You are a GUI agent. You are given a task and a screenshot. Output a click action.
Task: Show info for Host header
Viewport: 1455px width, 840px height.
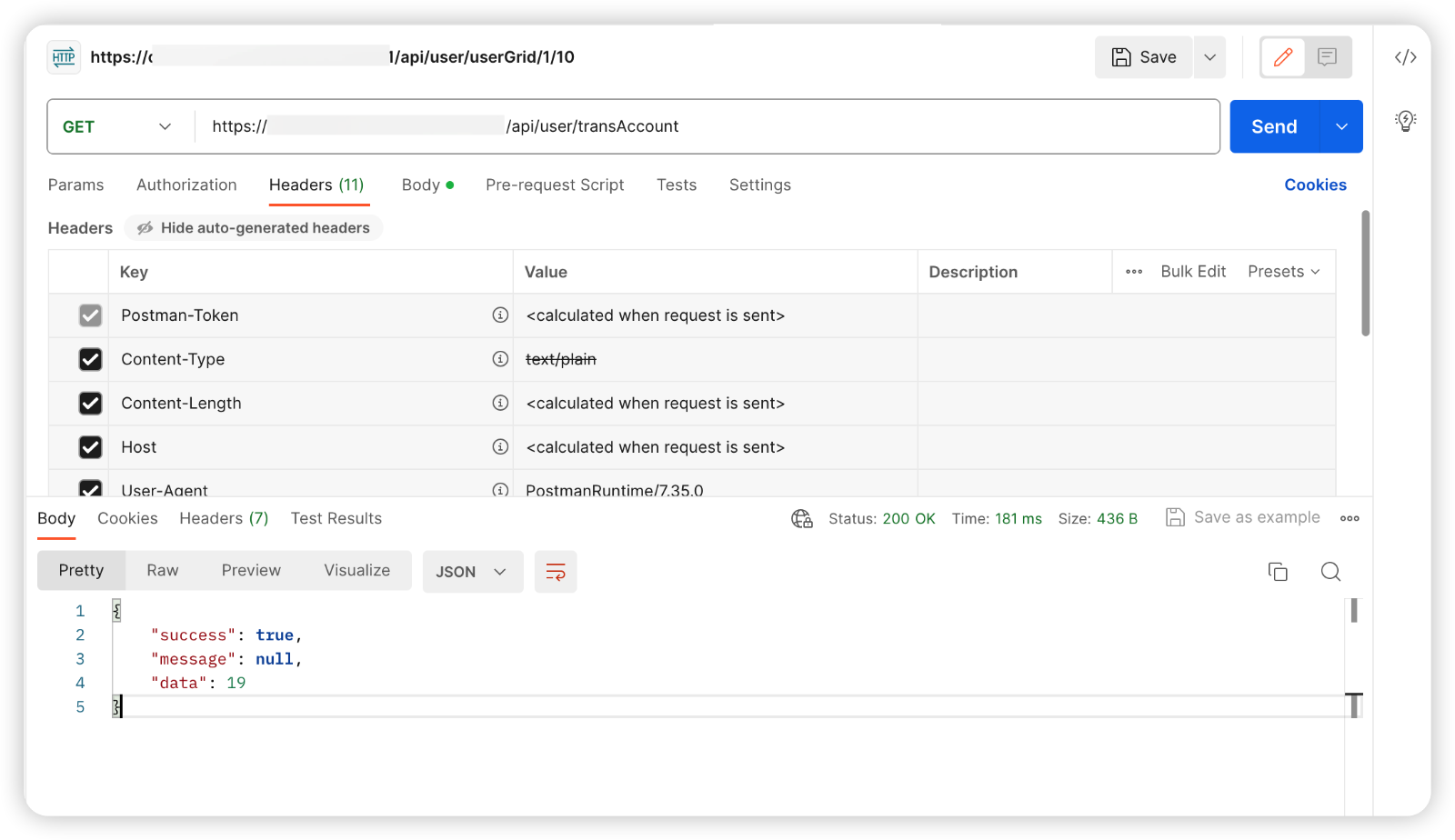500,446
